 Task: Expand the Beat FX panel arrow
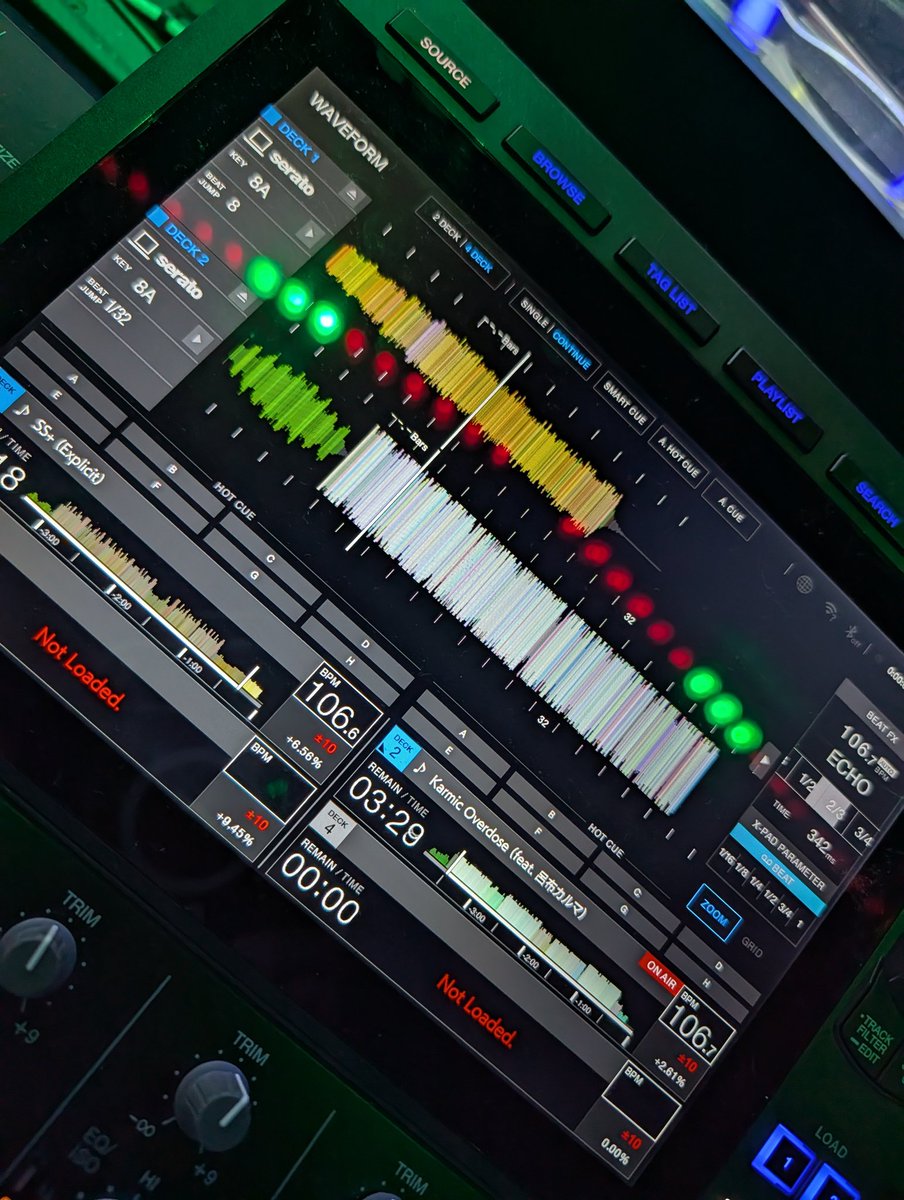tap(764, 762)
